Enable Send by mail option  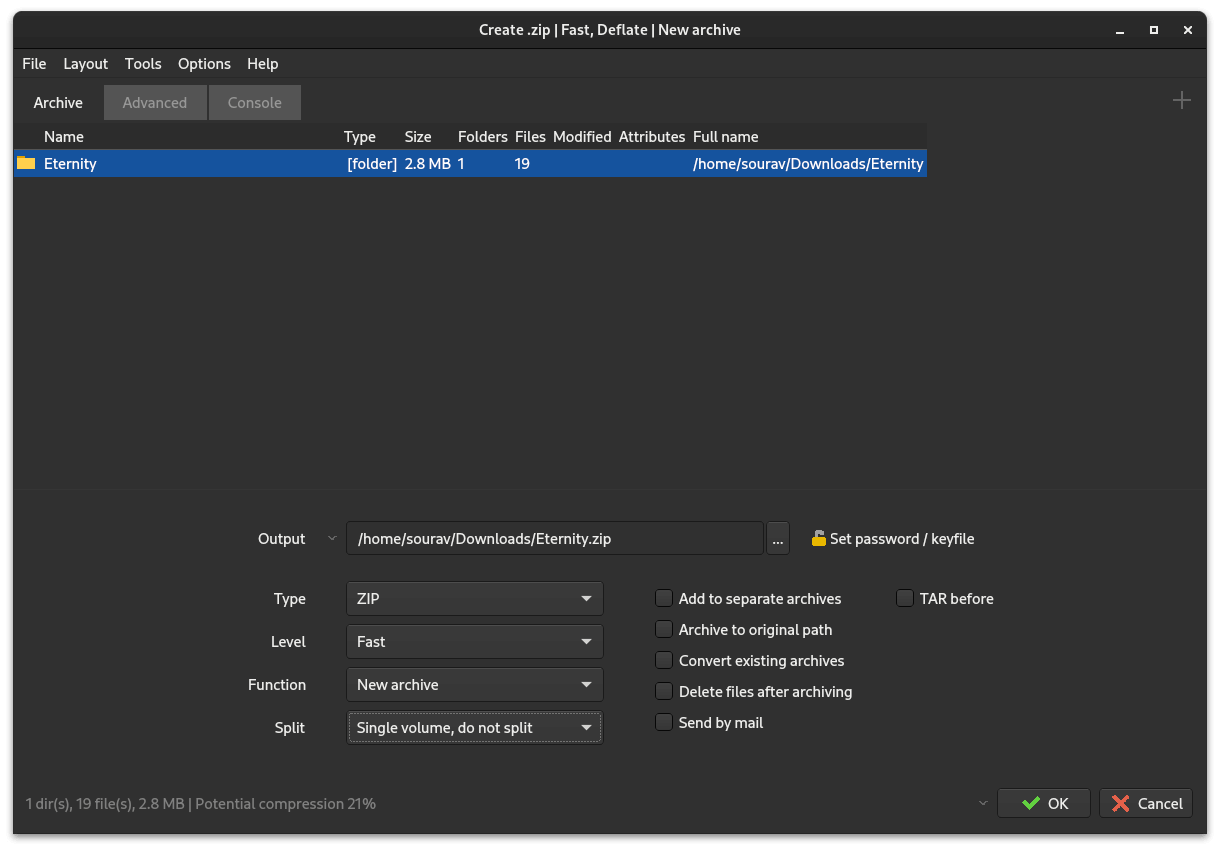point(664,722)
